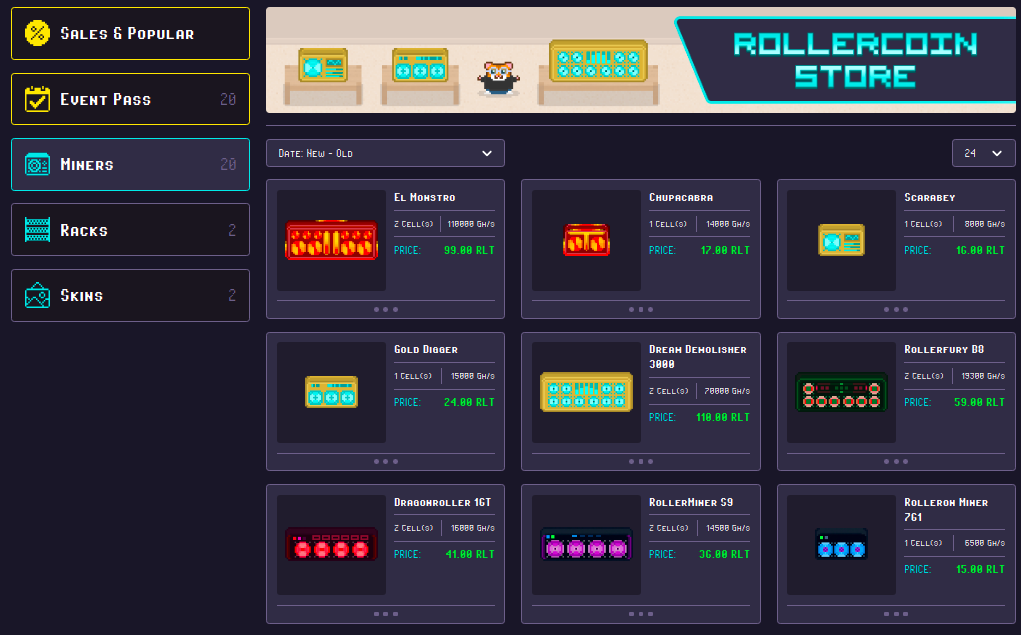Viewport: 1021px width, 635px height.
Task: Click the rack shelves icon in sidebar
Action: click(x=37, y=230)
